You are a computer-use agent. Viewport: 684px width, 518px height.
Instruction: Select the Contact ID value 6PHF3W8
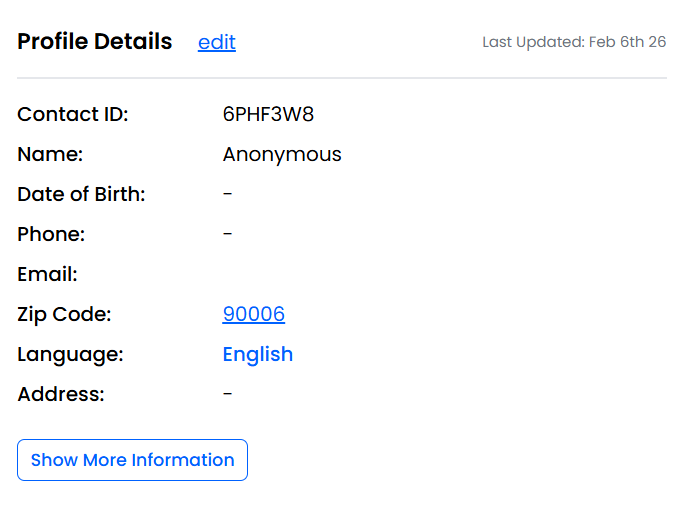(x=268, y=114)
